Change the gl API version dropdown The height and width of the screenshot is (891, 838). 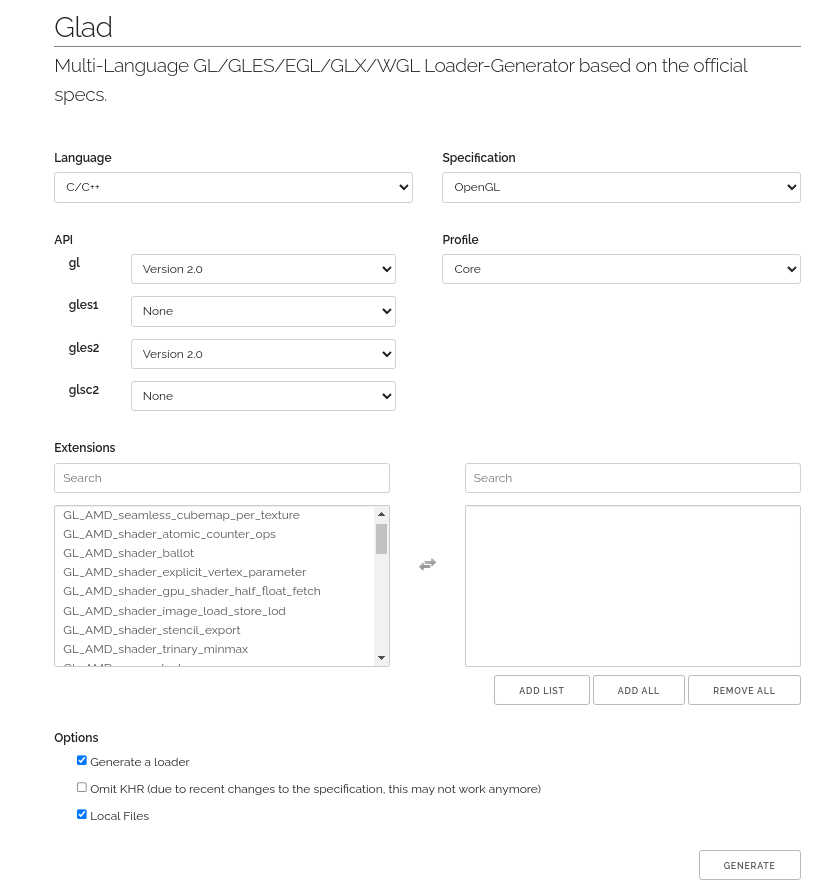tap(263, 269)
